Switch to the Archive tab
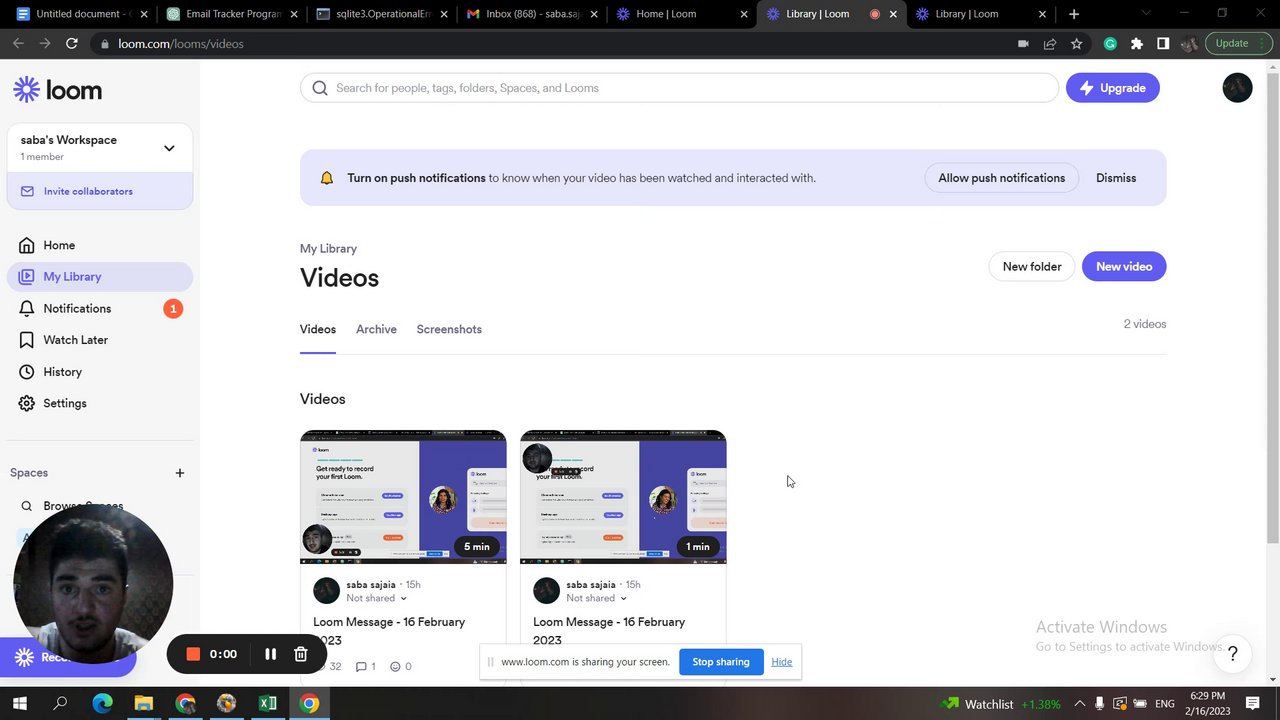 (x=376, y=329)
